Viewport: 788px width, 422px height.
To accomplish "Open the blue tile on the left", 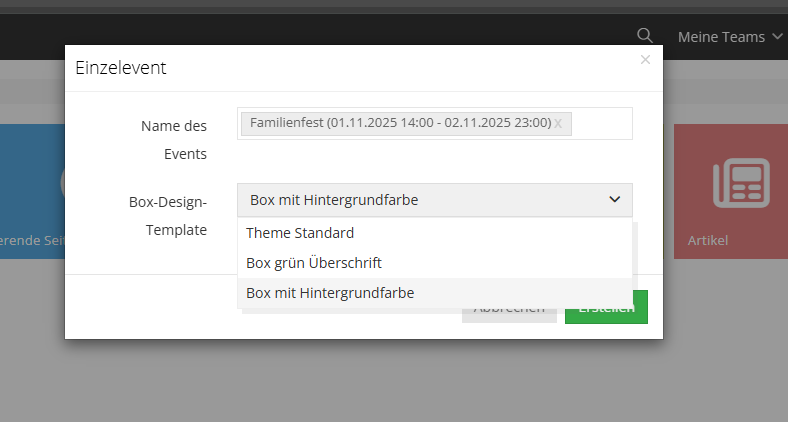I will (x=32, y=191).
